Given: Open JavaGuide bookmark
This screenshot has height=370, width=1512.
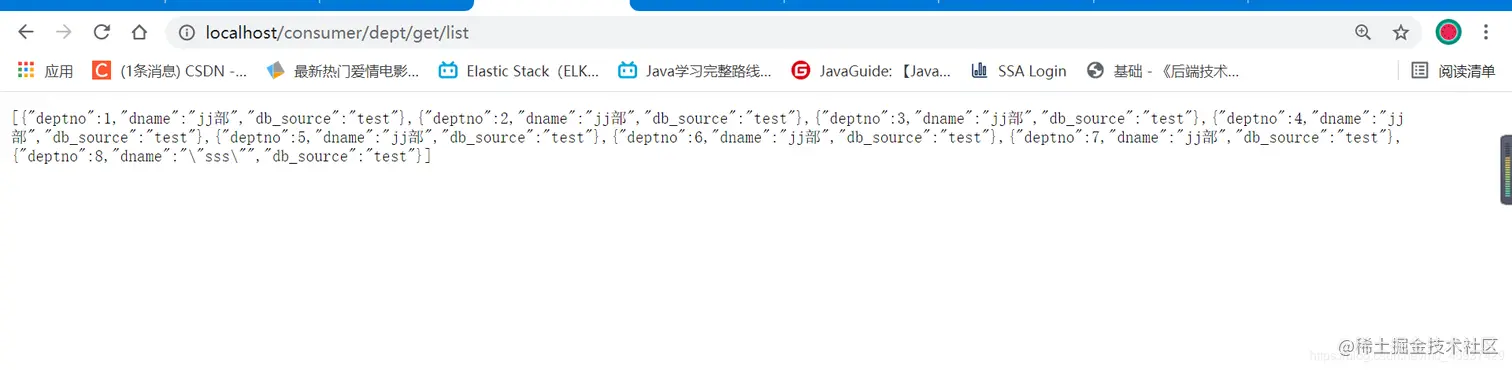Looking at the screenshot, I should tap(871, 71).
